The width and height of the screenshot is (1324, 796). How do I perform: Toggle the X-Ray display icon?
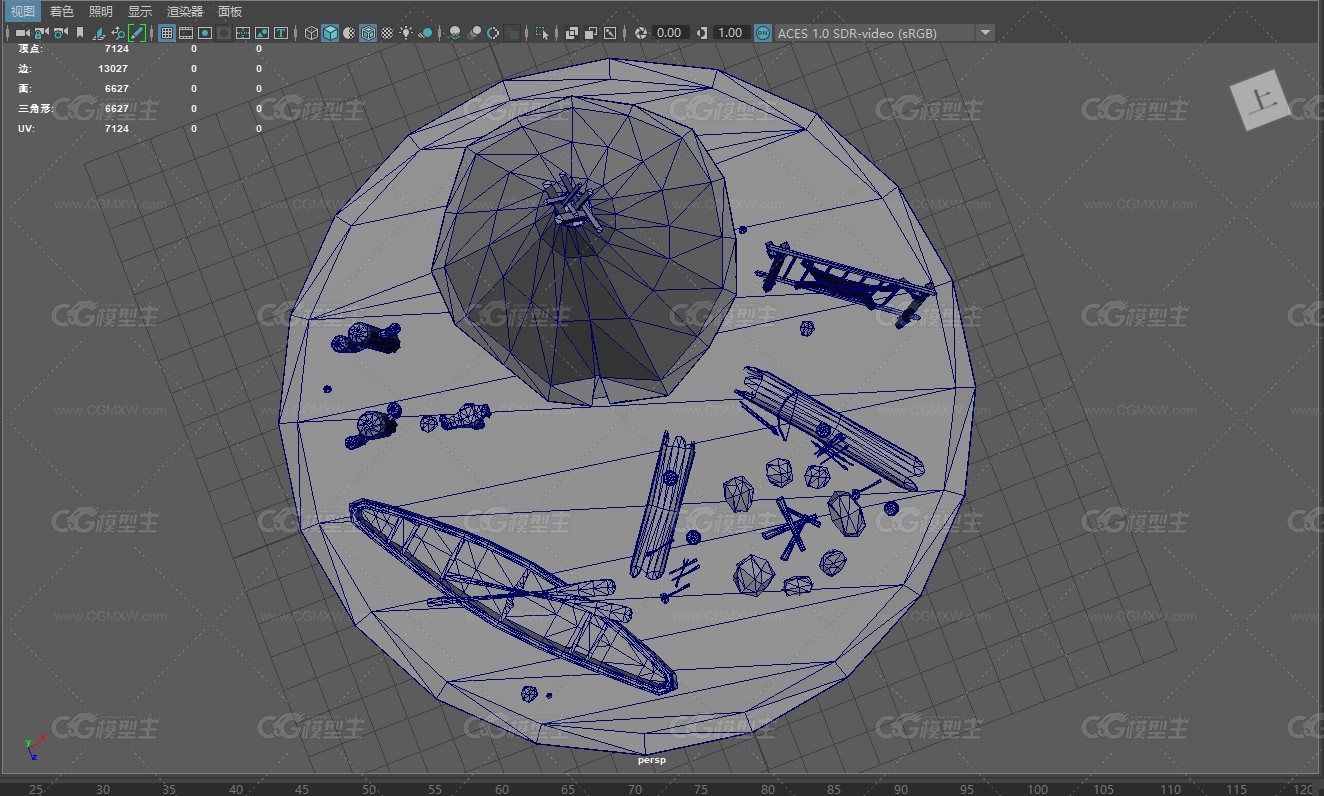pyautogui.click(x=572, y=33)
